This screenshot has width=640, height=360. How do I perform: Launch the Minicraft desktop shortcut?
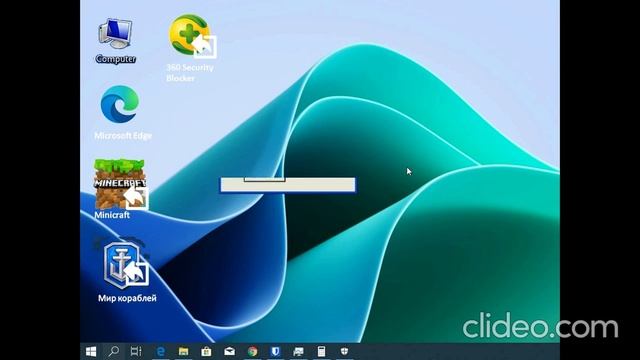point(120,189)
